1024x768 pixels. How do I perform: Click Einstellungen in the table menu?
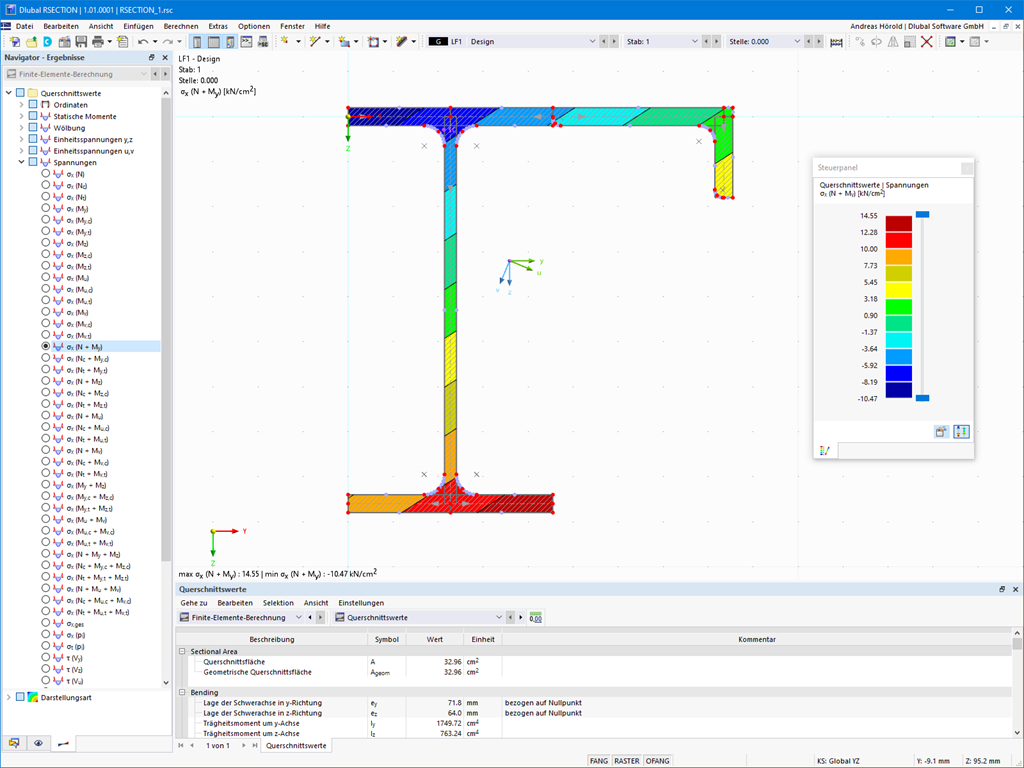tap(361, 603)
